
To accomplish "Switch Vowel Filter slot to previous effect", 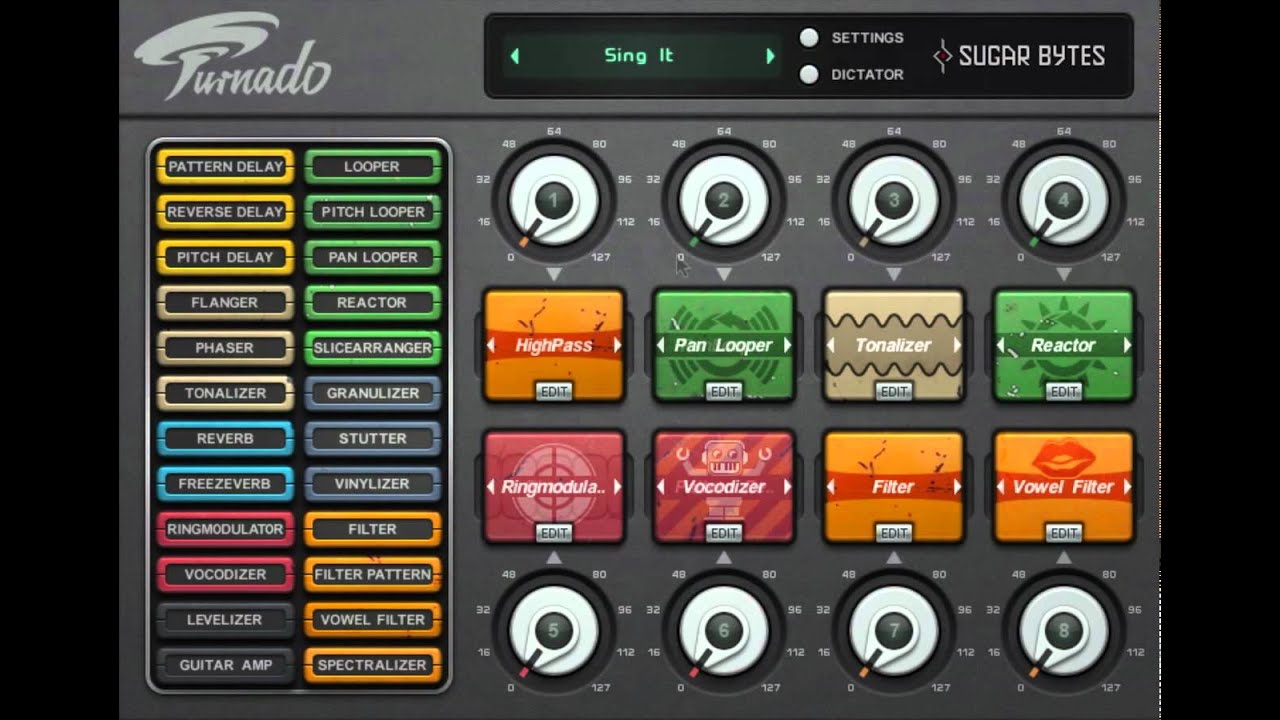I will pos(1001,487).
